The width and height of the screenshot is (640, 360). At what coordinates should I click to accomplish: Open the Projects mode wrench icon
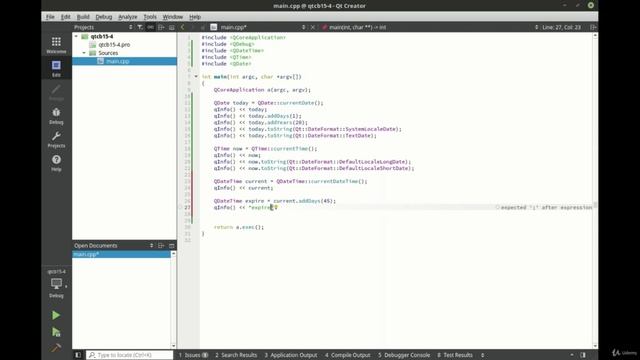(56, 139)
